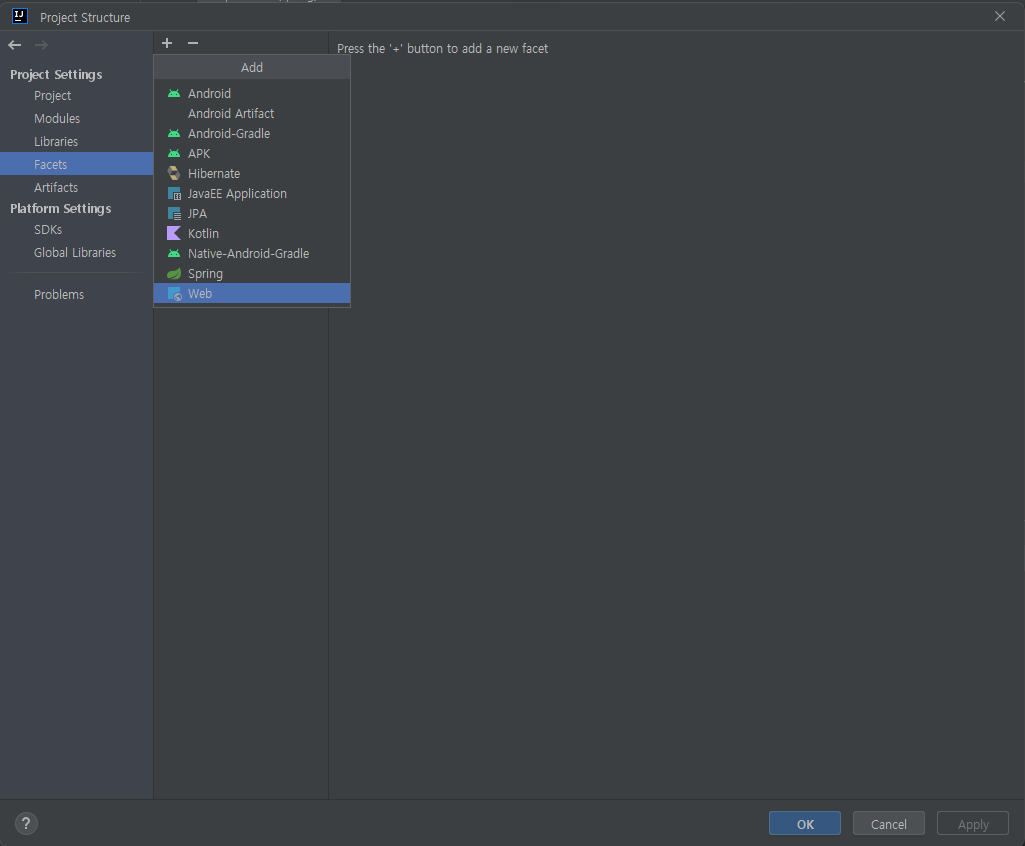Click the Apply button

(x=973, y=824)
